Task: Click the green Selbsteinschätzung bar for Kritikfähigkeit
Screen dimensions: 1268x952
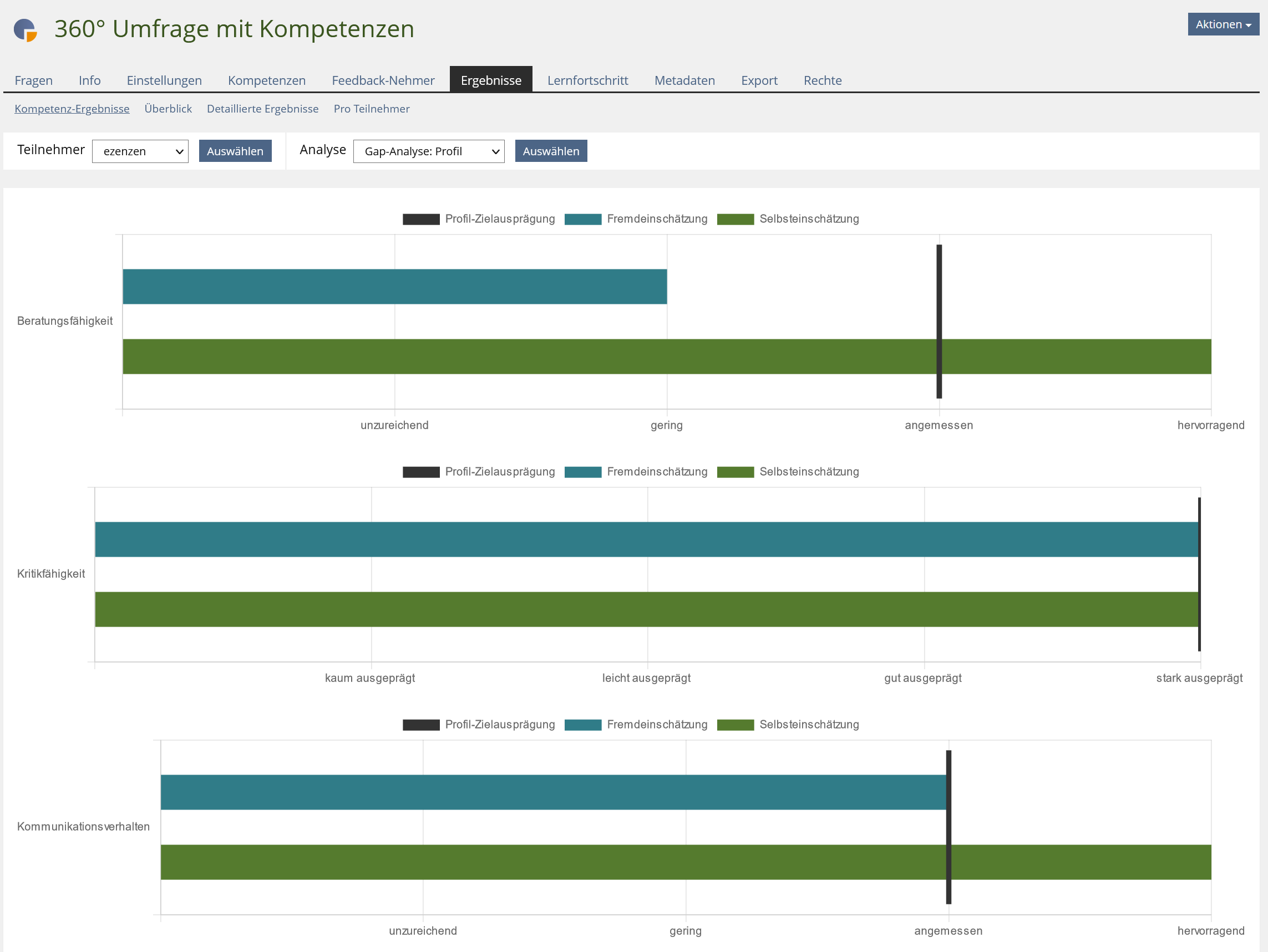Action: pos(647,609)
